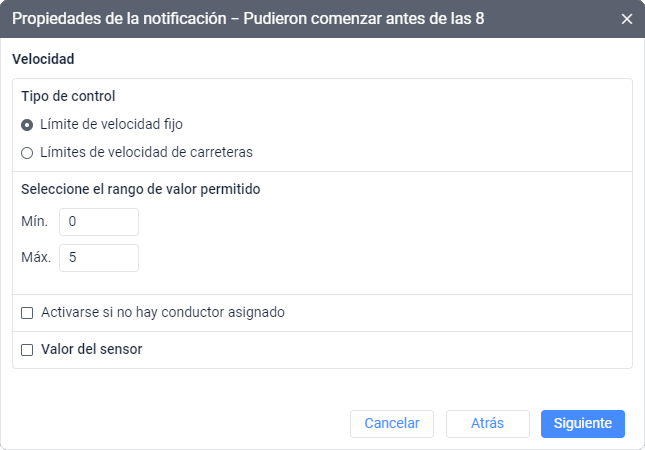The width and height of the screenshot is (645, 450).
Task: Click the 'Máx.' field label
Action: 35,258
